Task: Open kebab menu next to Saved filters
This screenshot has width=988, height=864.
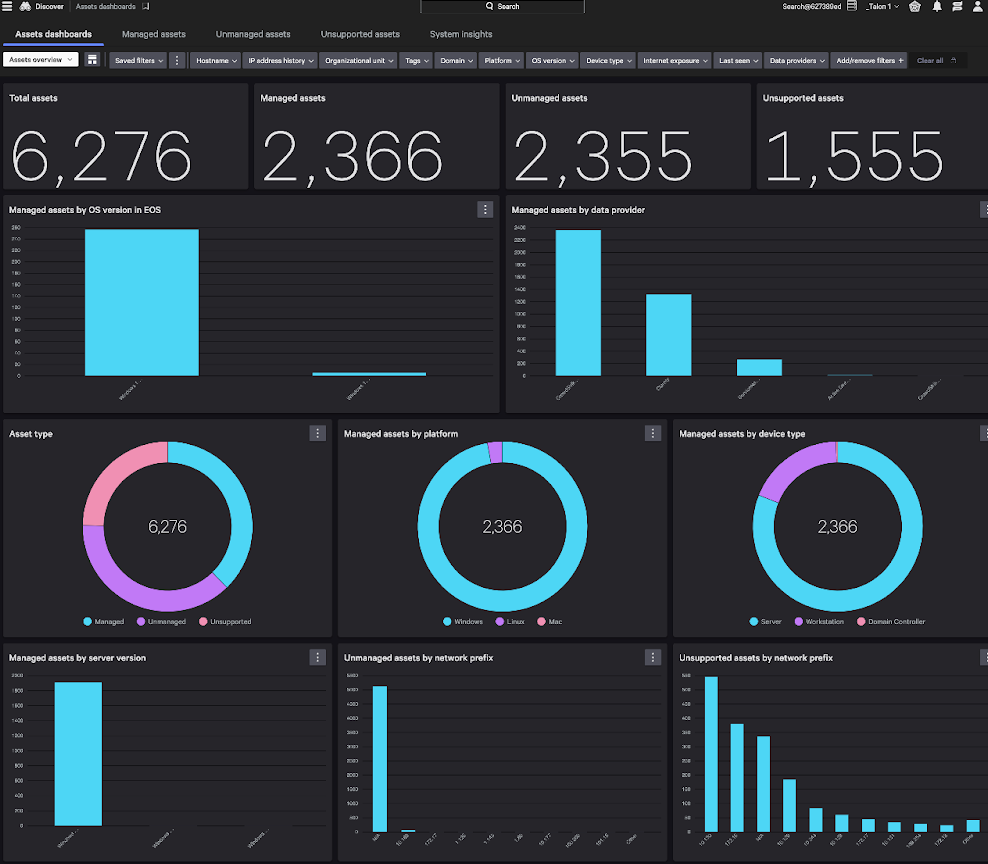Action: [177, 60]
